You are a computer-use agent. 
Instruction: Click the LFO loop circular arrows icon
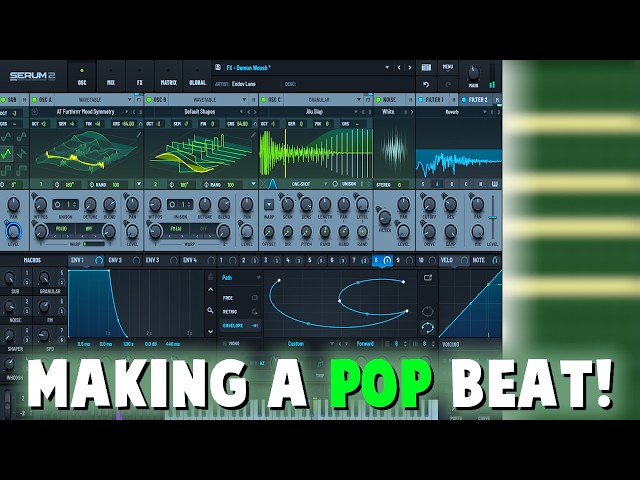pos(427,327)
